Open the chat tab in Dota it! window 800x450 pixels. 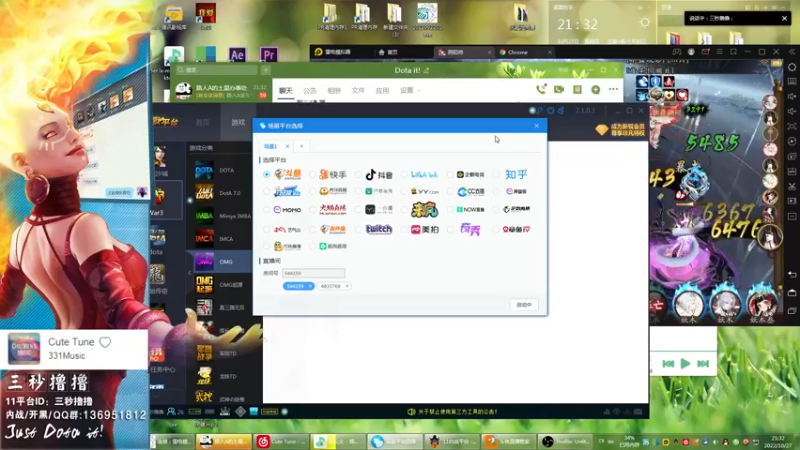(x=286, y=91)
